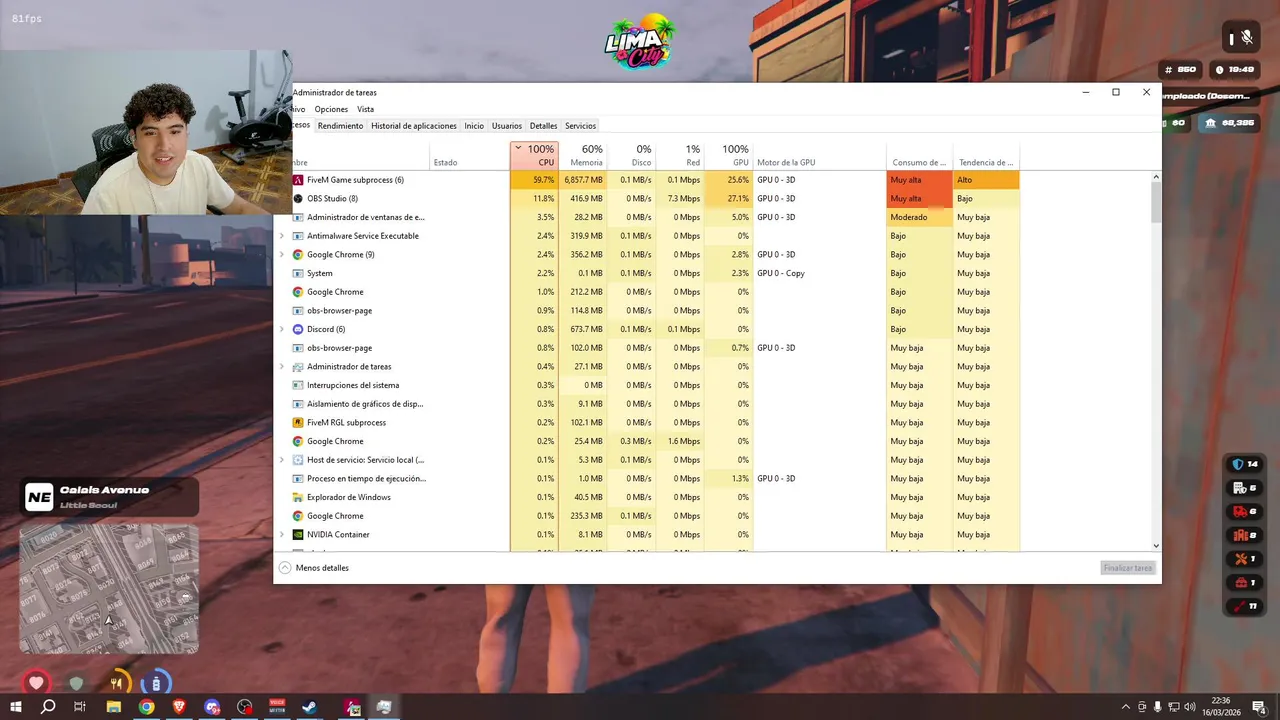
Task: Click the Antimalware Service Executable icon
Action: (298, 236)
